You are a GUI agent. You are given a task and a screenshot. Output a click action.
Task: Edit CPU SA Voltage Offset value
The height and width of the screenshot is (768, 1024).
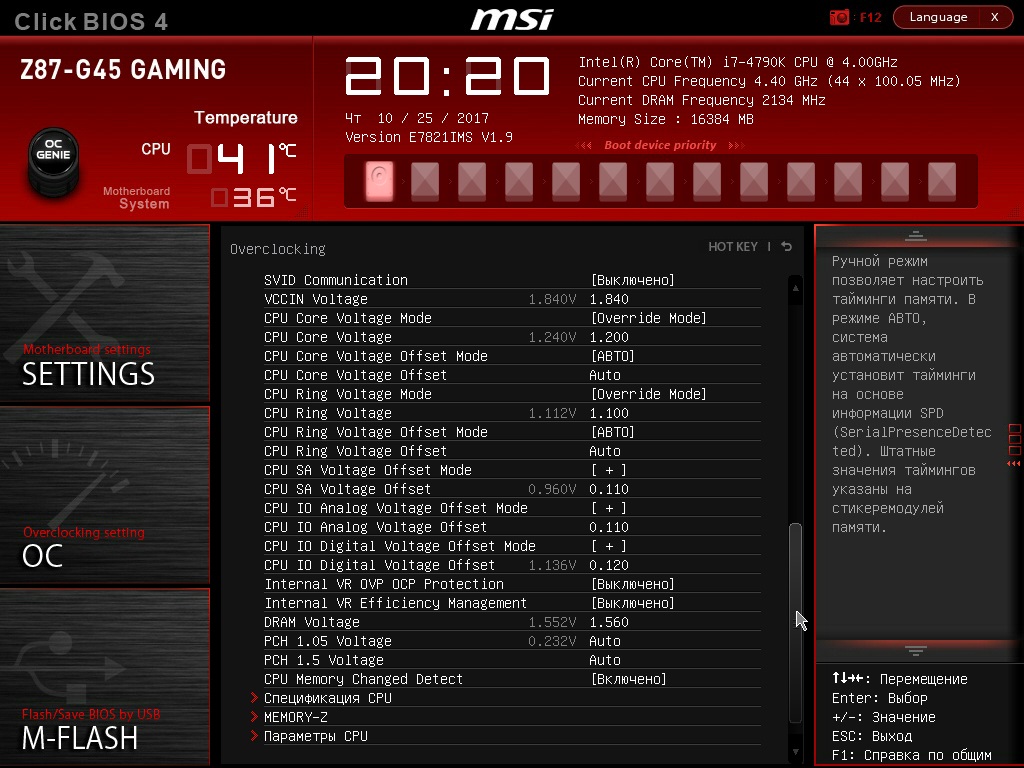coord(609,489)
